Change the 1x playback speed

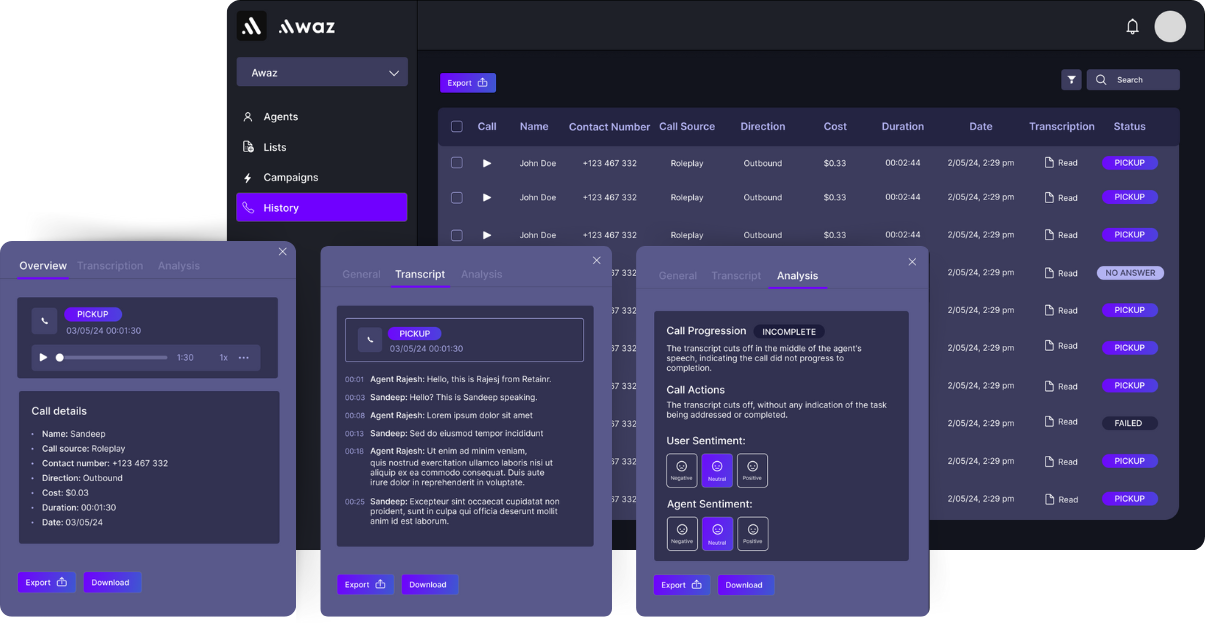(x=223, y=357)
